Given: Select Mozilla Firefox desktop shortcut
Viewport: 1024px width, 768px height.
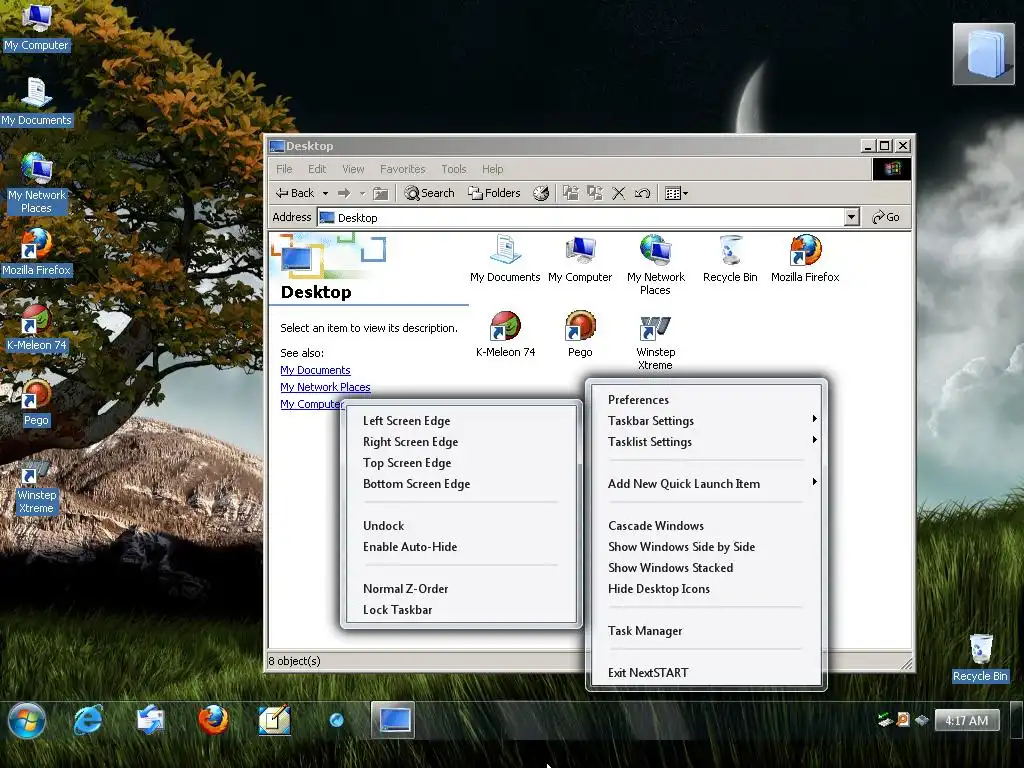Looking at the screenshot, I should point(37,252).
